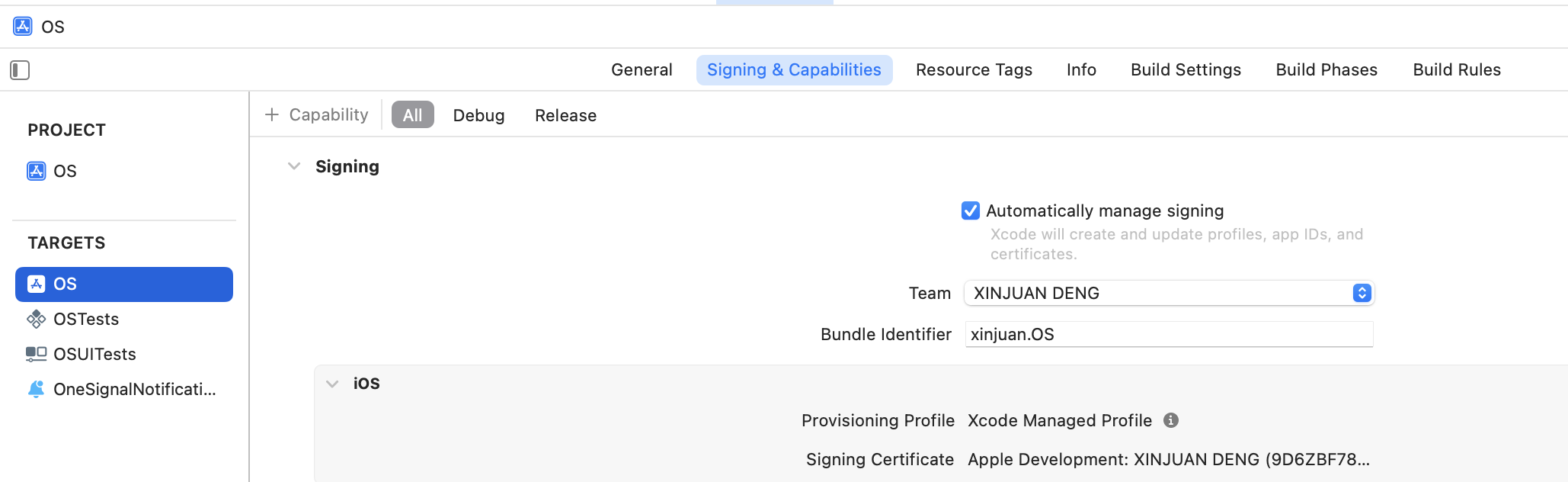
Task: Select the OSTests target icon
Action: coord(36,319)
